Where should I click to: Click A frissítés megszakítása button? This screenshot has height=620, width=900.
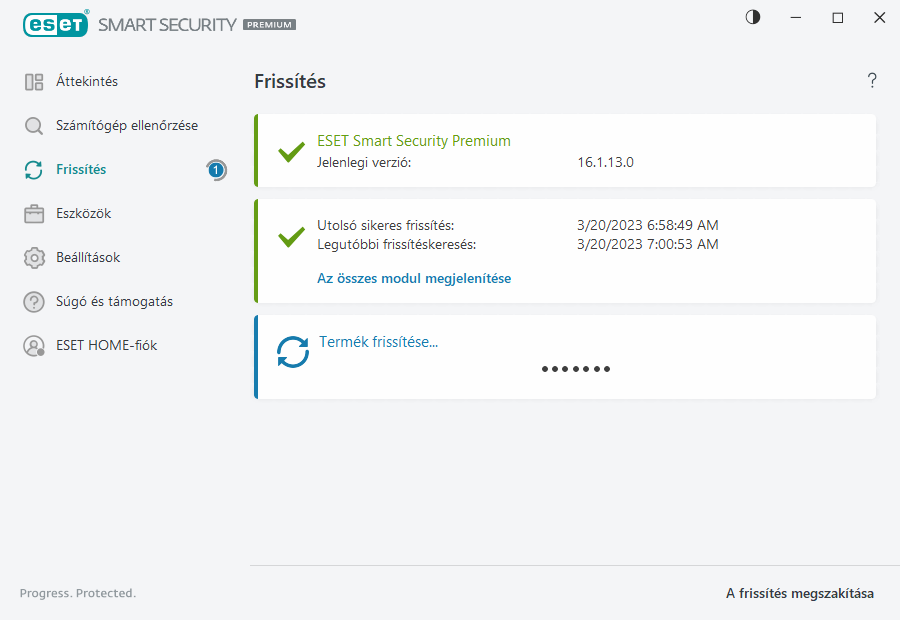coord(799,594)
